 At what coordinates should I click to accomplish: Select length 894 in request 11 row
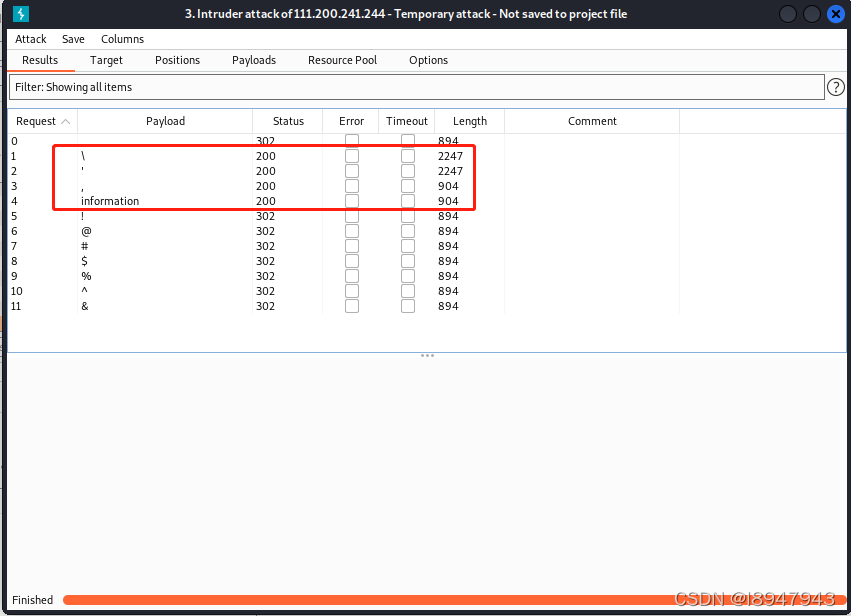pos(448,306)
